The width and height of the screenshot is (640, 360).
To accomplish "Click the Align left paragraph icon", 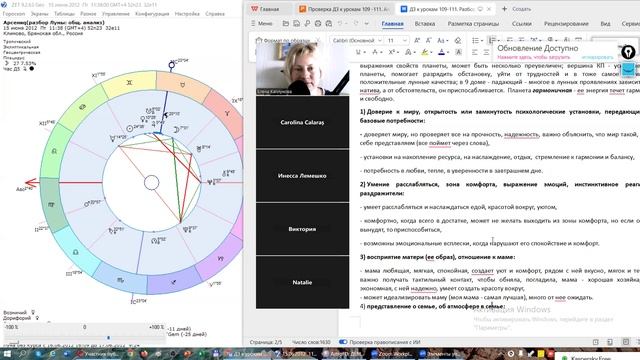I will [x=475, y=52].
